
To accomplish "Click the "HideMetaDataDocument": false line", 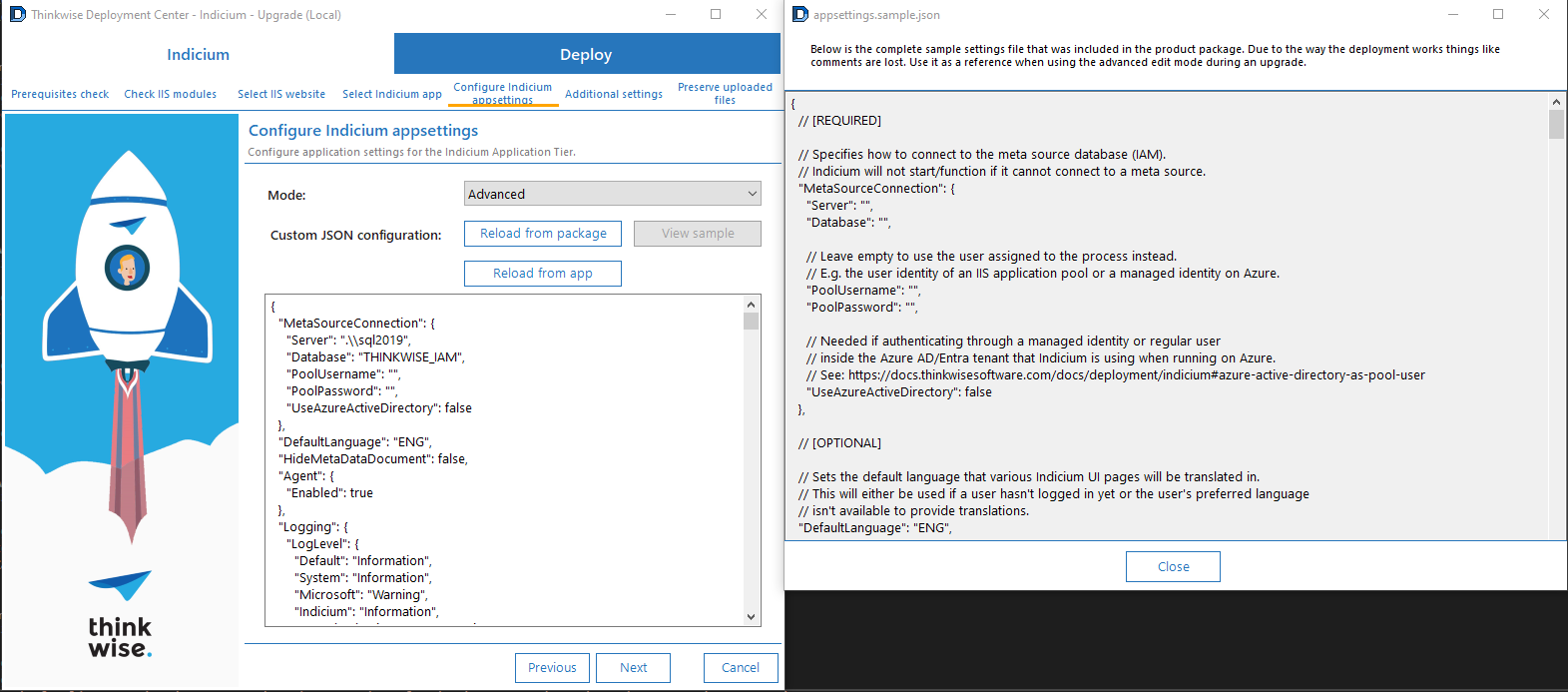I will (372, 459).
